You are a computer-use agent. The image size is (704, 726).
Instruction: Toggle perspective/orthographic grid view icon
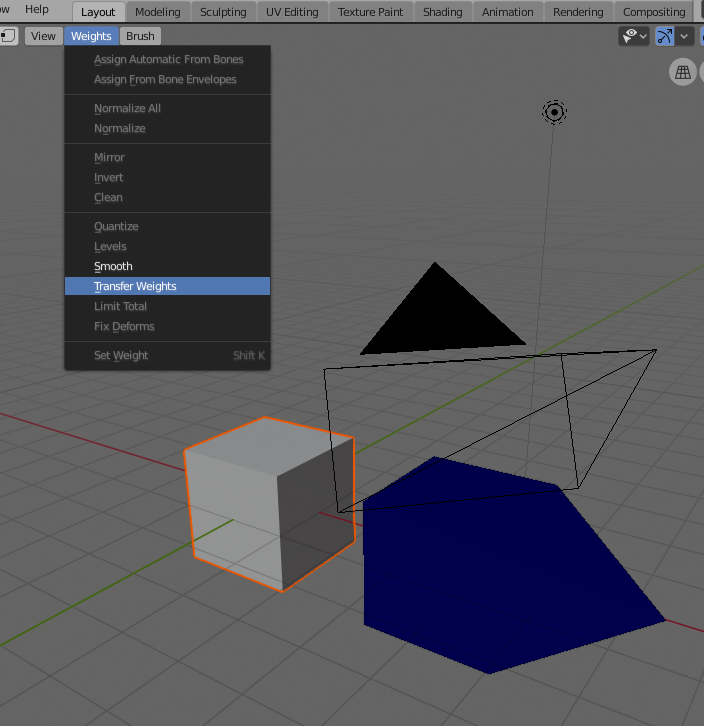(683, 72)
